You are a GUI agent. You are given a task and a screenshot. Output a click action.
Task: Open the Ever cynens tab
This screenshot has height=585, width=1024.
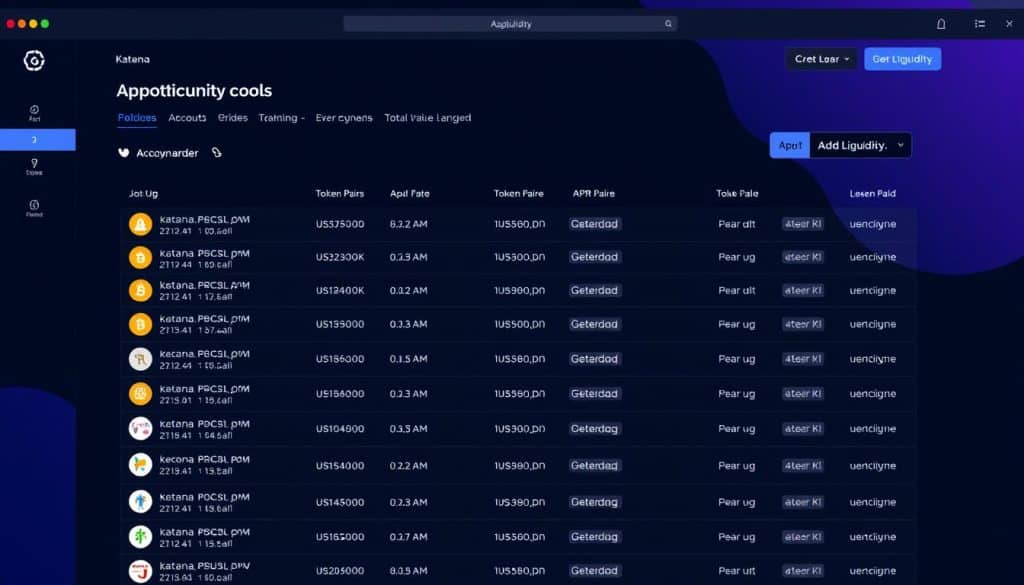344,118
